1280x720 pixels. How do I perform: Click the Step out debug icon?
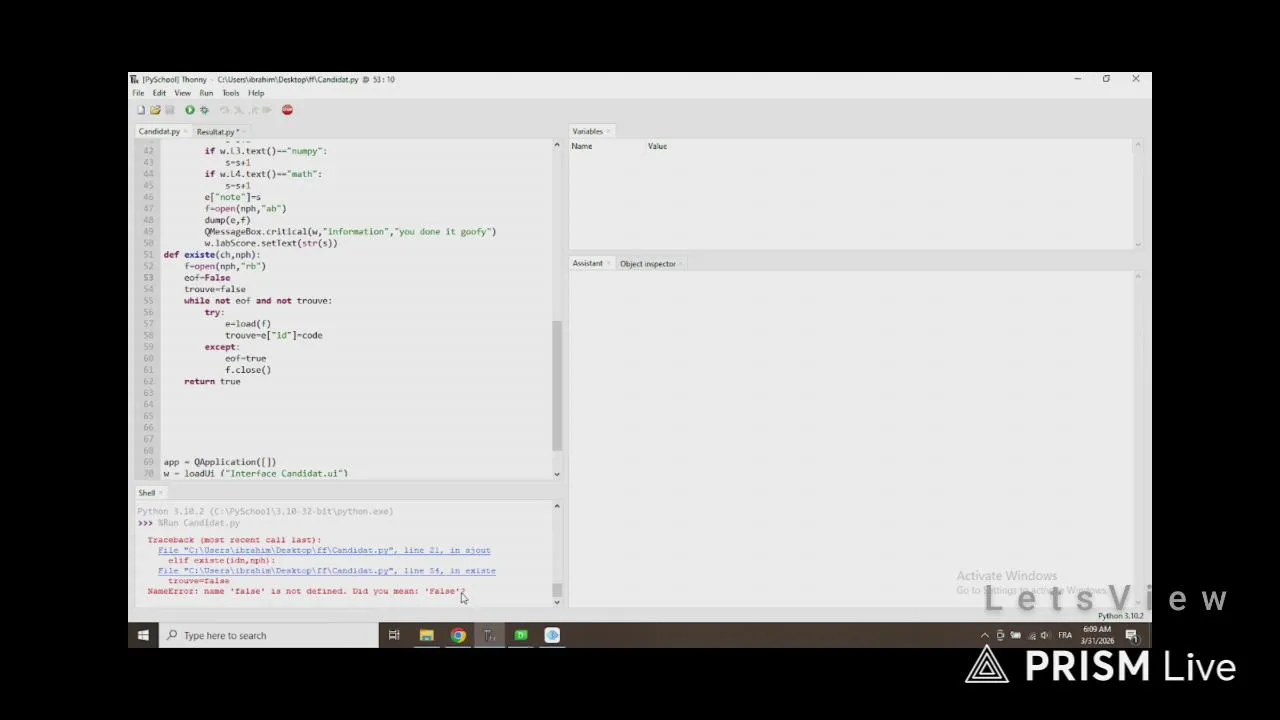252,110
